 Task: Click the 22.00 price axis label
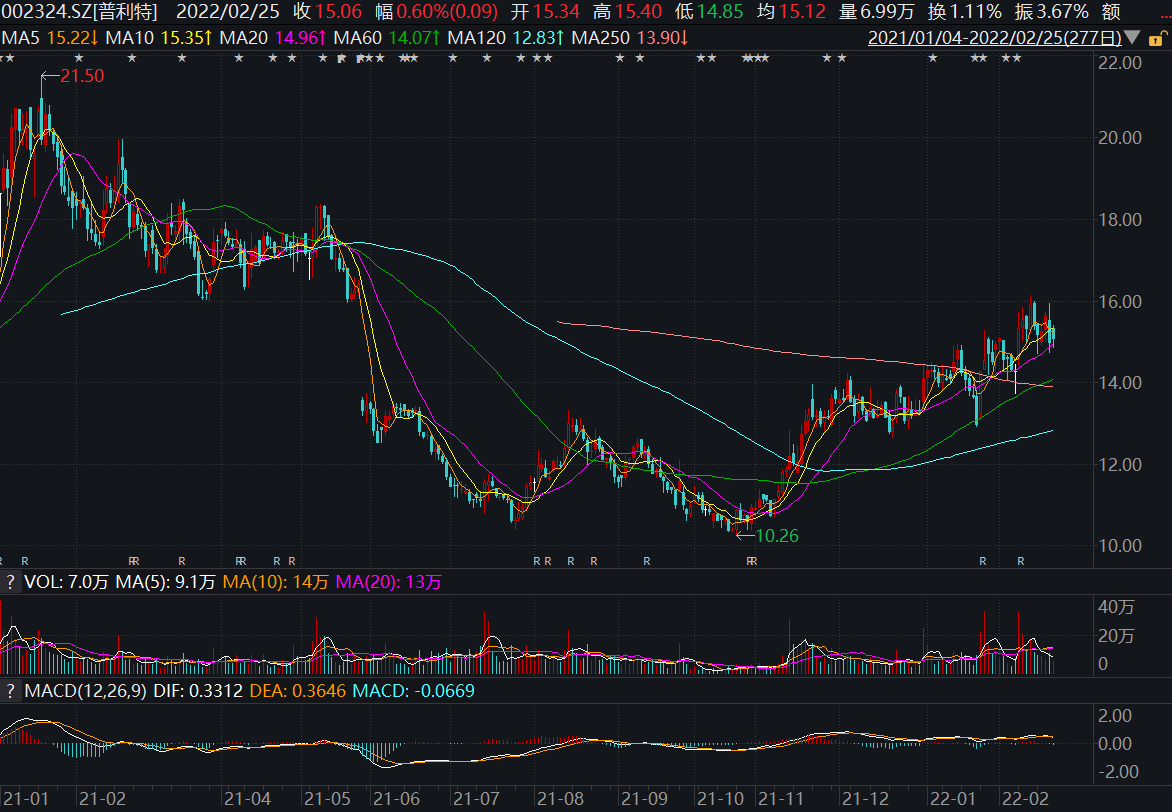(1119, 62)
